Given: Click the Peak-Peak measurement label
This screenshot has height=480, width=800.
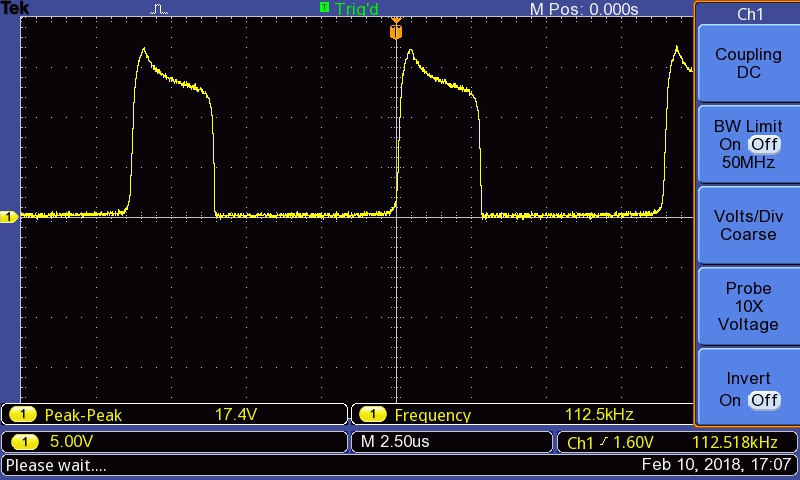Looking at the screenshot, I should coord(83,415).
